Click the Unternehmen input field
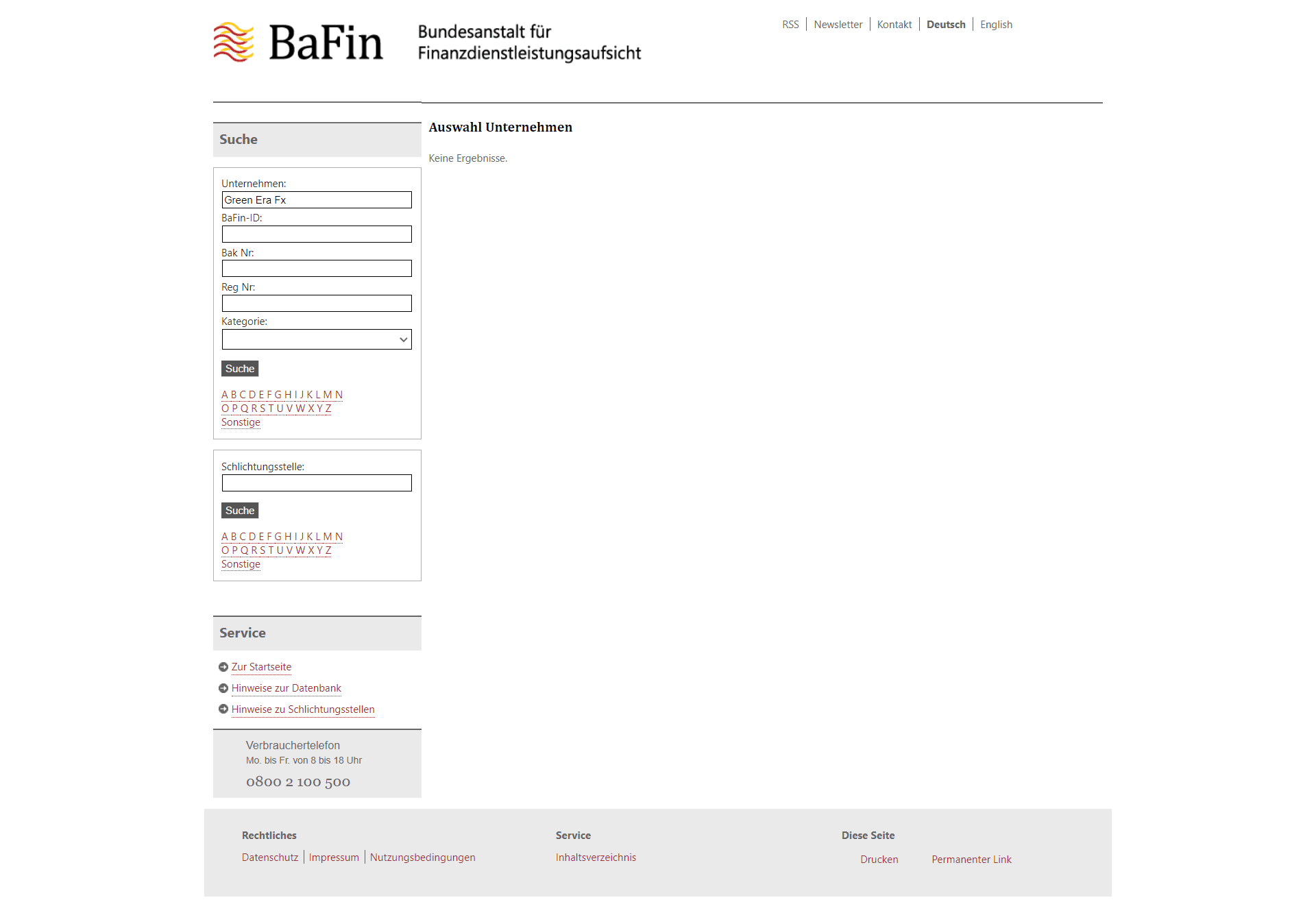The width and height of the screenshot is (1316, 900). [x=316, y=199]
